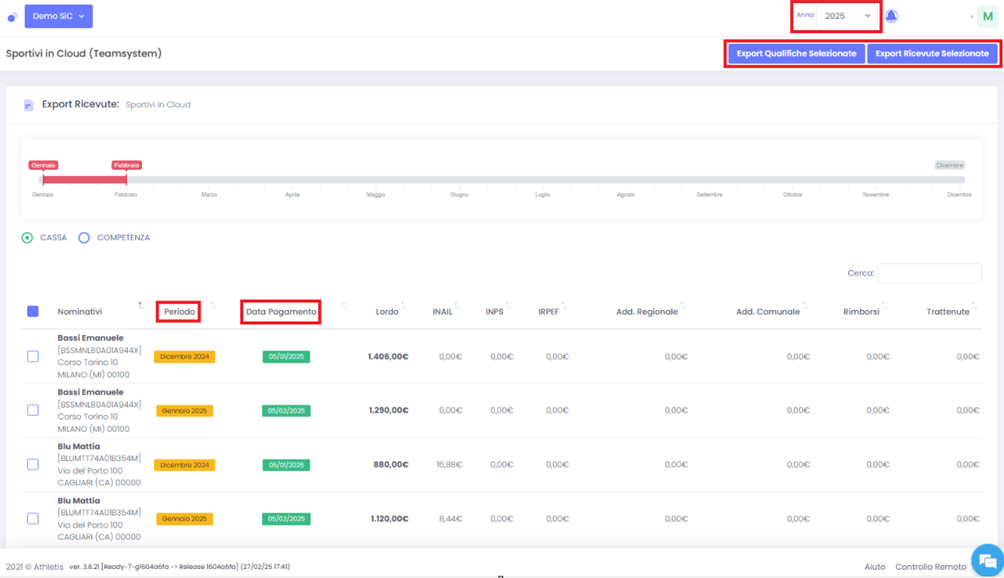Click the Periodo column header
The width and height of the screenshot is (1004, 578).
coord(179,312)
